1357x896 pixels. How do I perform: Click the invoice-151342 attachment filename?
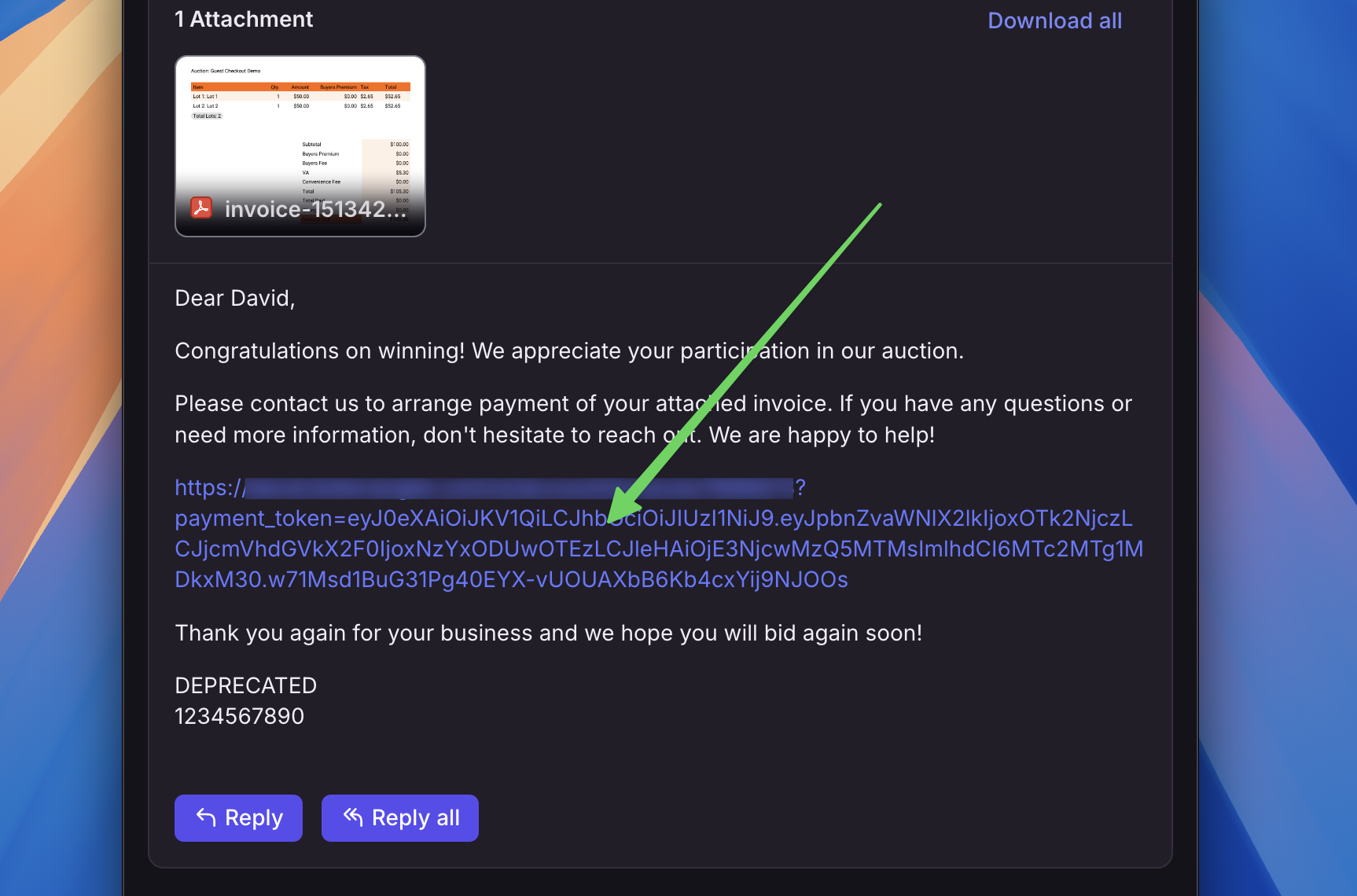click(315, 209)
